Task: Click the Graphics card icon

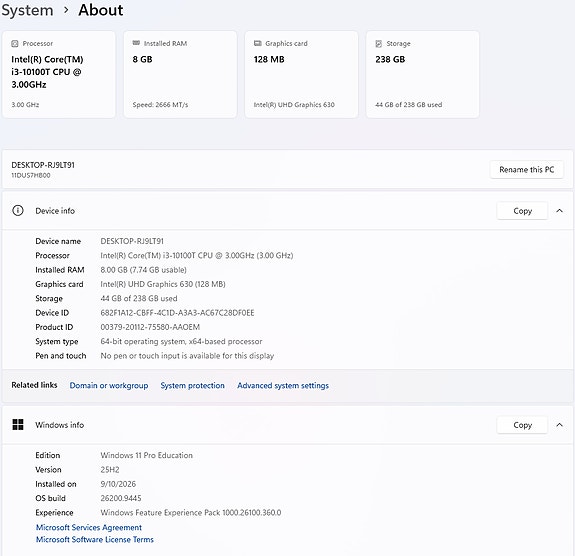Action: coord(258,43)
